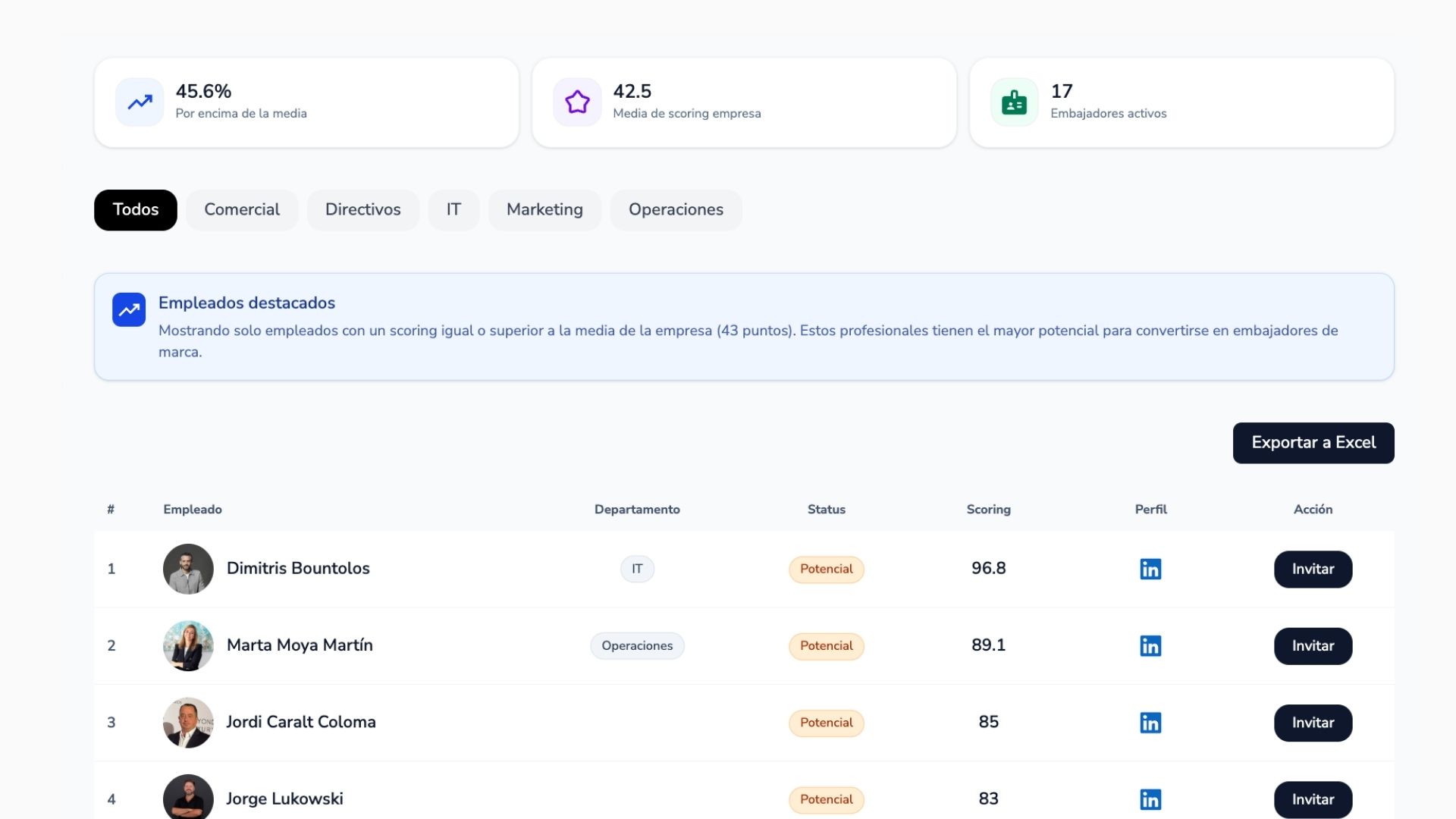Open Dimitris Bountolos's LinkedIn profile icon

1150,569
